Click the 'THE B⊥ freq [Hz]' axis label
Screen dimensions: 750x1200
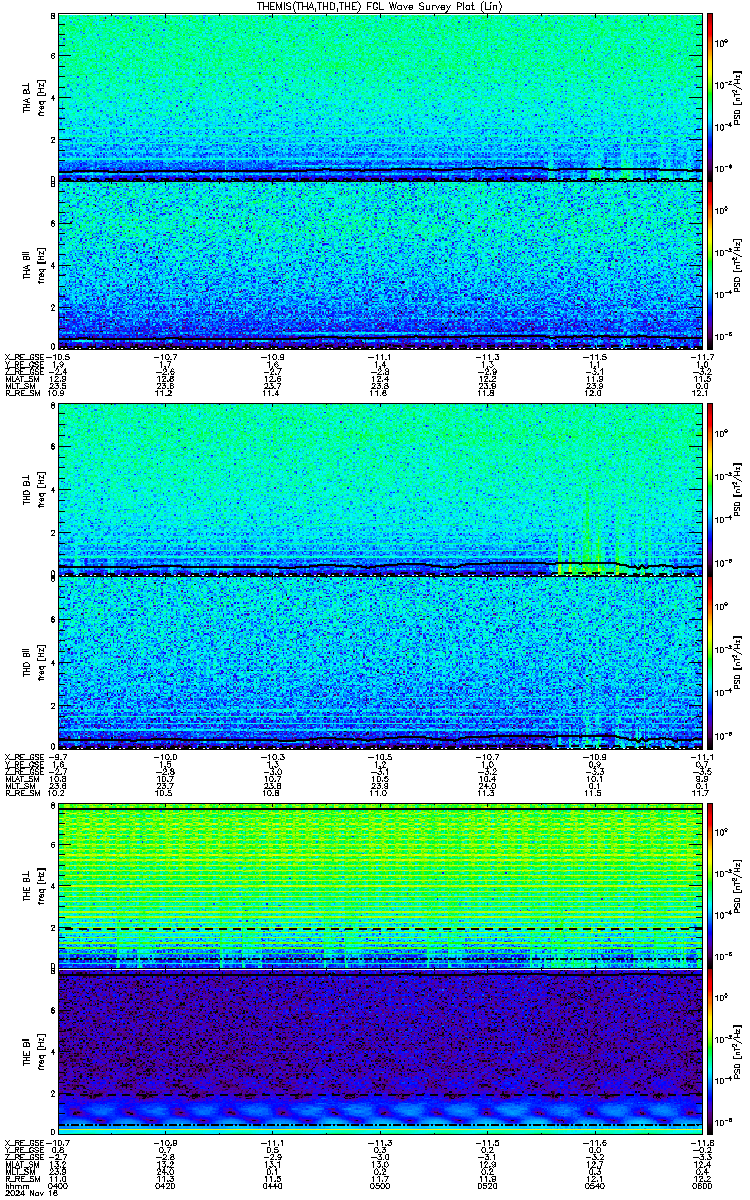click(x=35, y=885)
